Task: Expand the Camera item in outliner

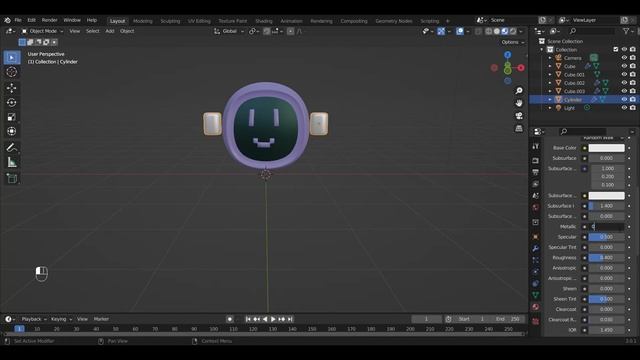Action: [550, 58]
